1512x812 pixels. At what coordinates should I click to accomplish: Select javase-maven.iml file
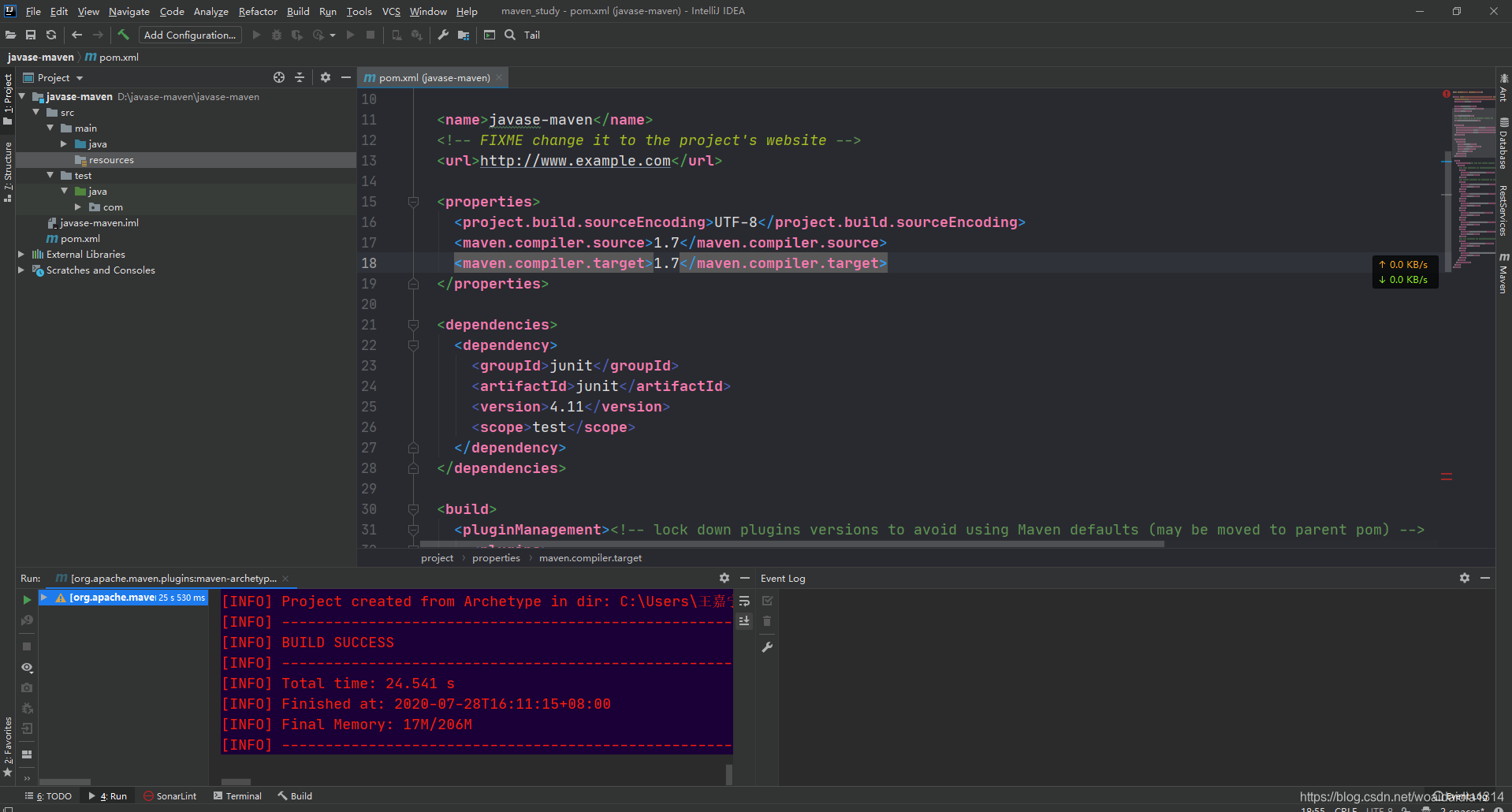[x=99, y=222]
